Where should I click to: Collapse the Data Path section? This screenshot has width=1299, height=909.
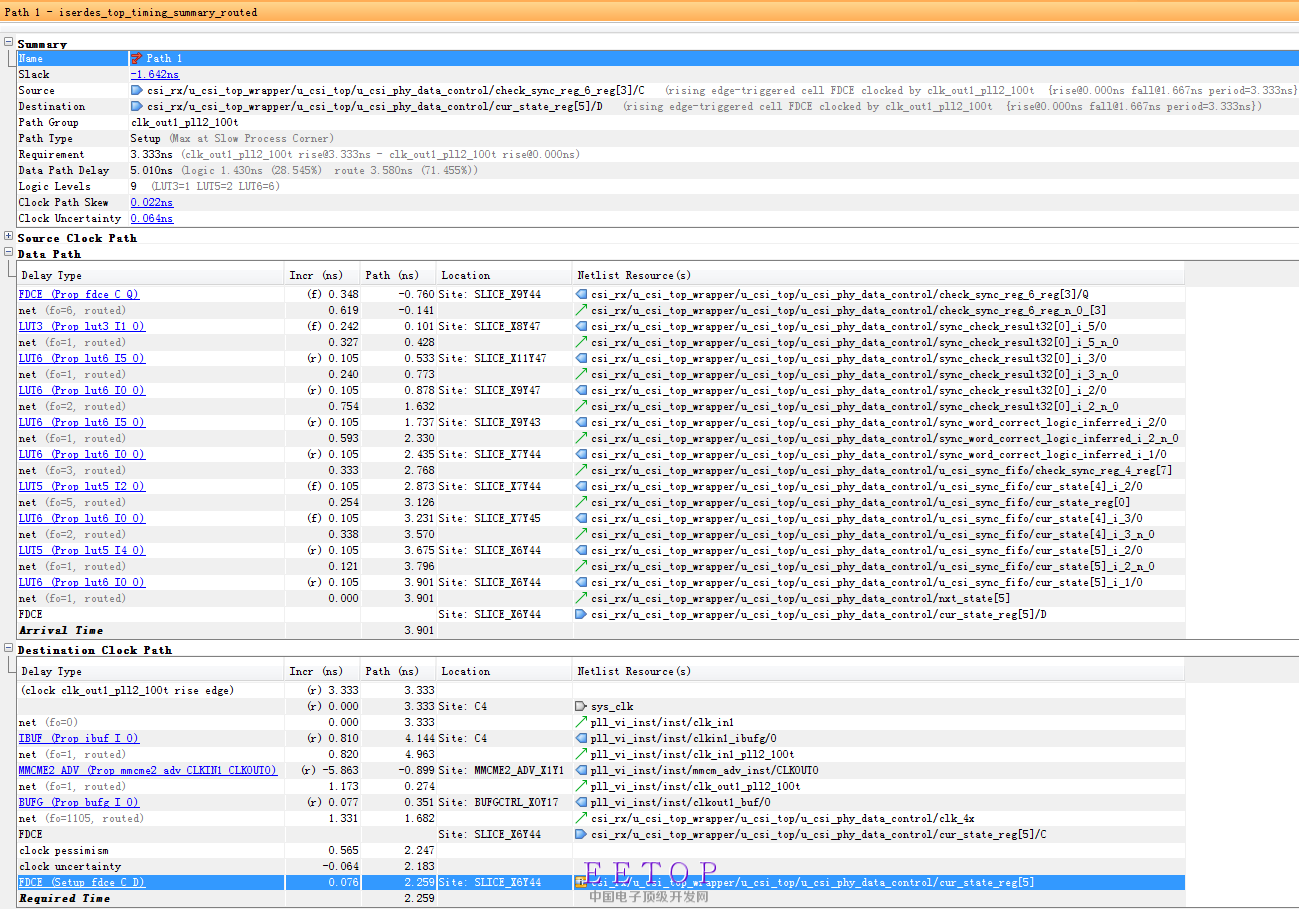[9, 254]
